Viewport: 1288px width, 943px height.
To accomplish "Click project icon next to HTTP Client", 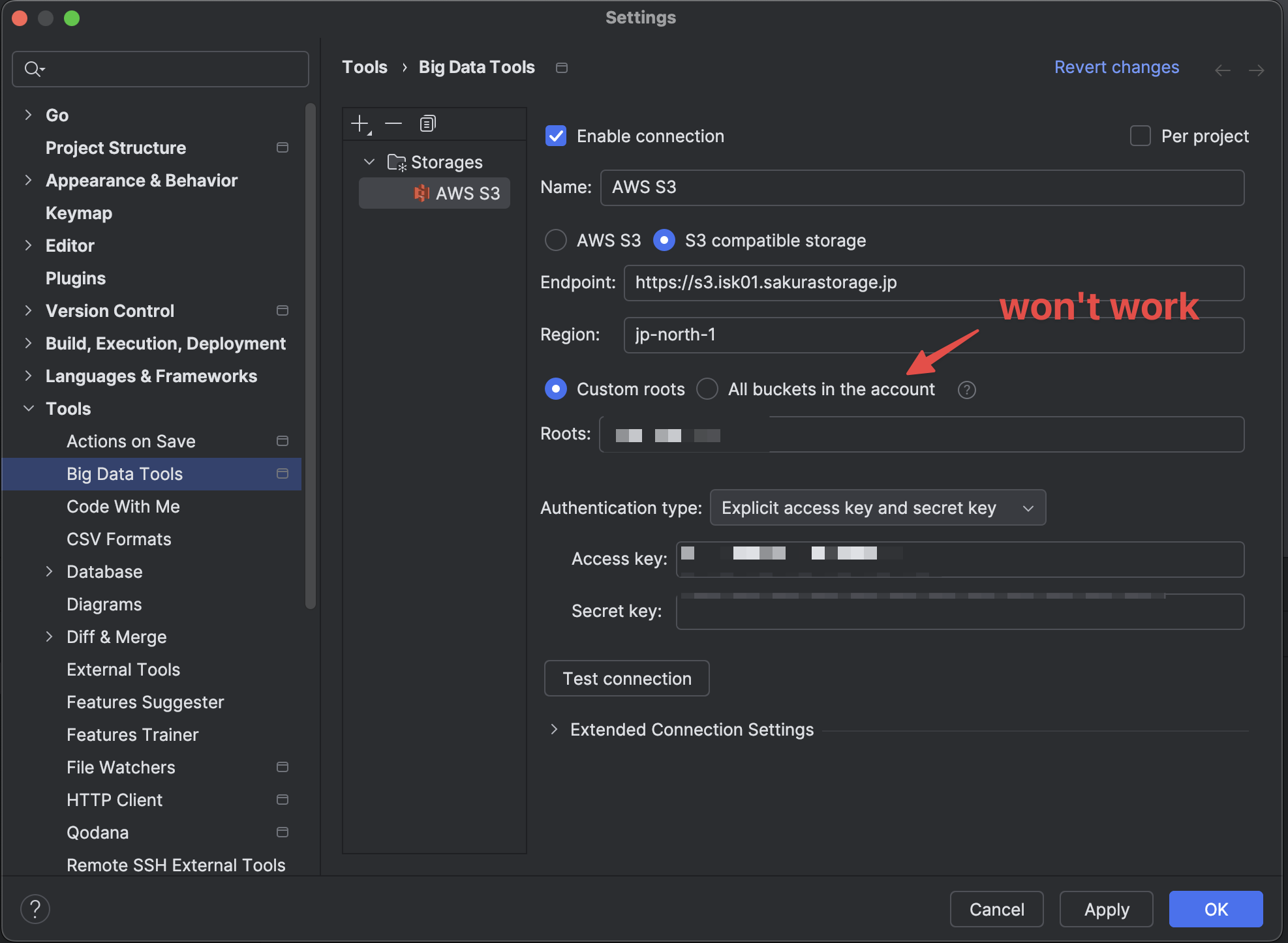I will point(283,800).
